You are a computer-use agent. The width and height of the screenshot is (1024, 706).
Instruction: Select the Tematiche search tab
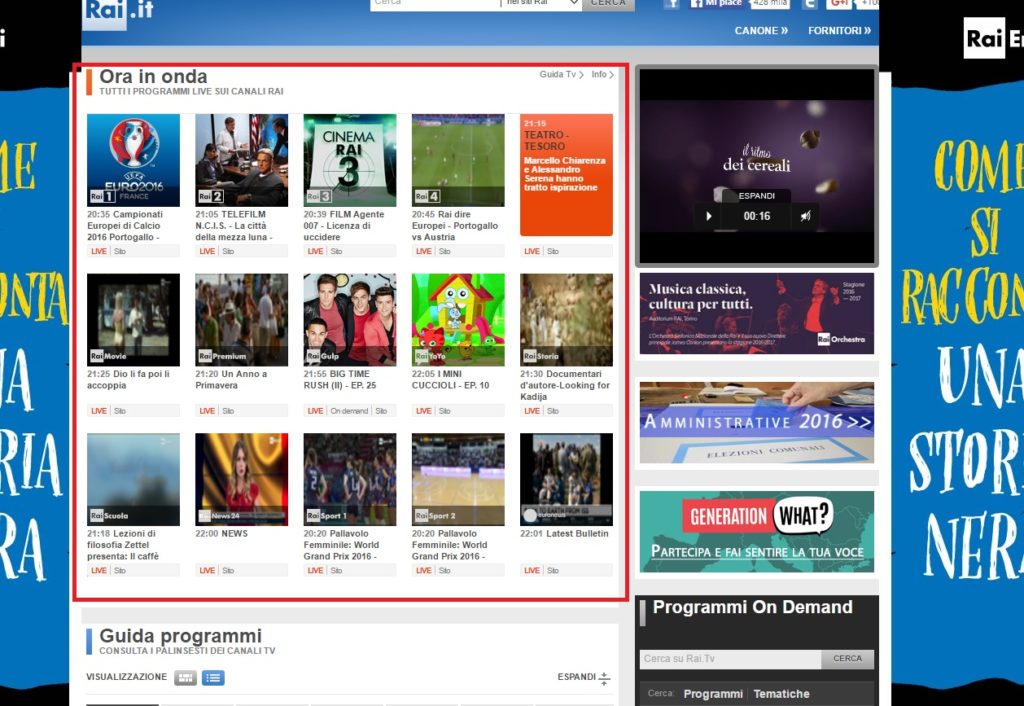coord(781,694)
